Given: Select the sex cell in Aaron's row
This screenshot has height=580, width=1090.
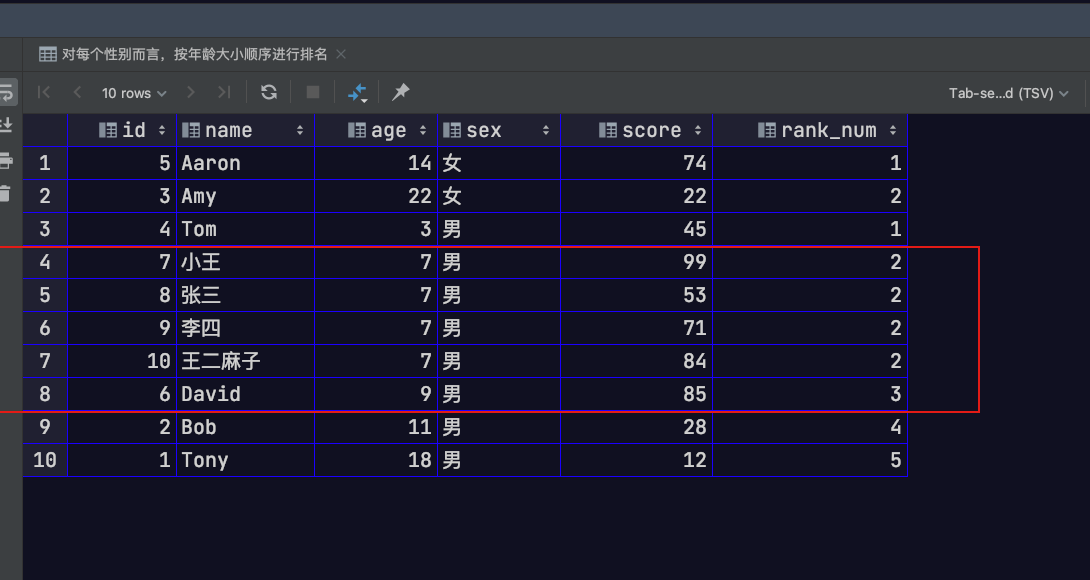Looking at the screenshot, I should [499, 163].
